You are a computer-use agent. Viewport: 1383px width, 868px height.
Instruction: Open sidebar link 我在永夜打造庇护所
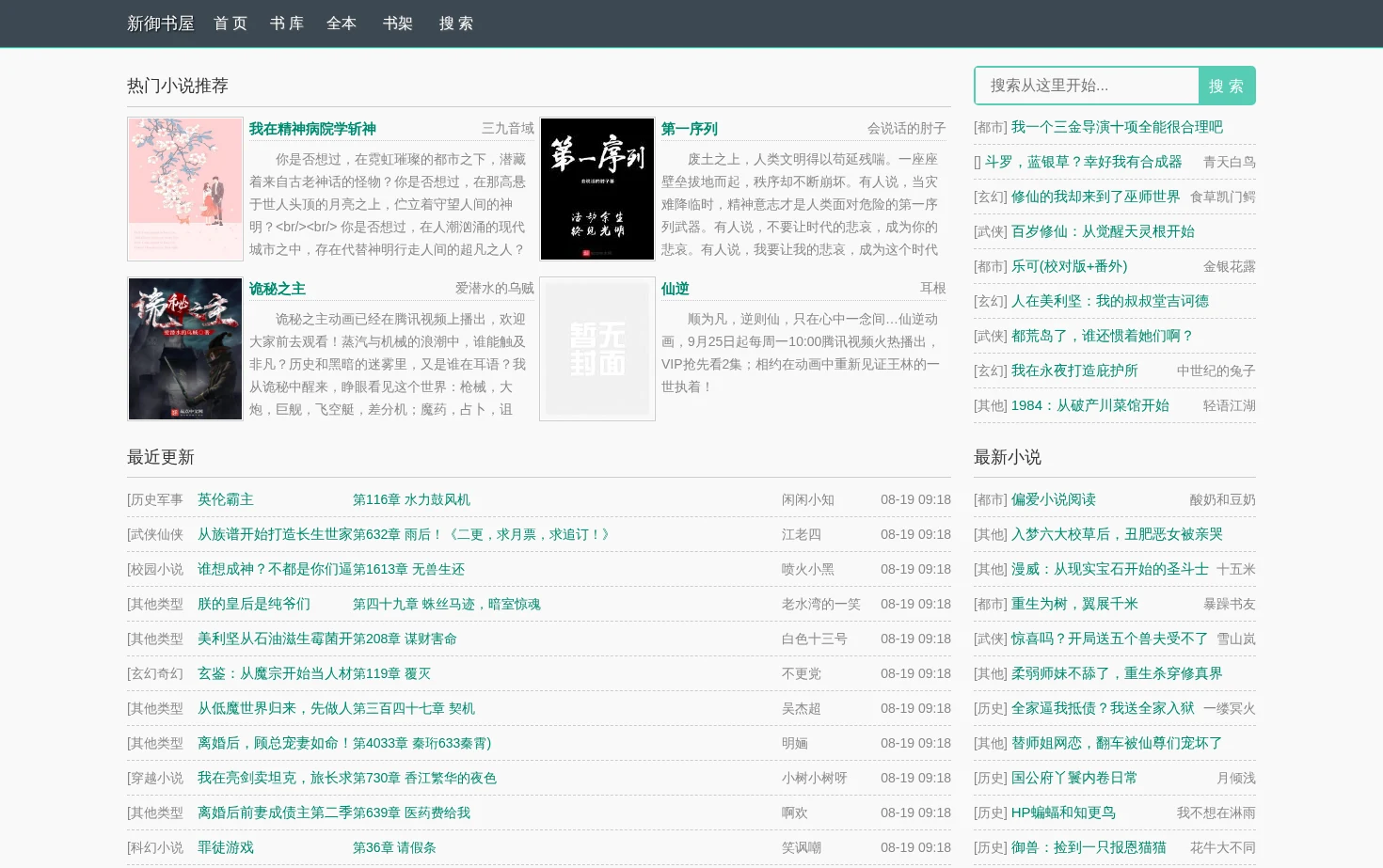coord(1074,371)
